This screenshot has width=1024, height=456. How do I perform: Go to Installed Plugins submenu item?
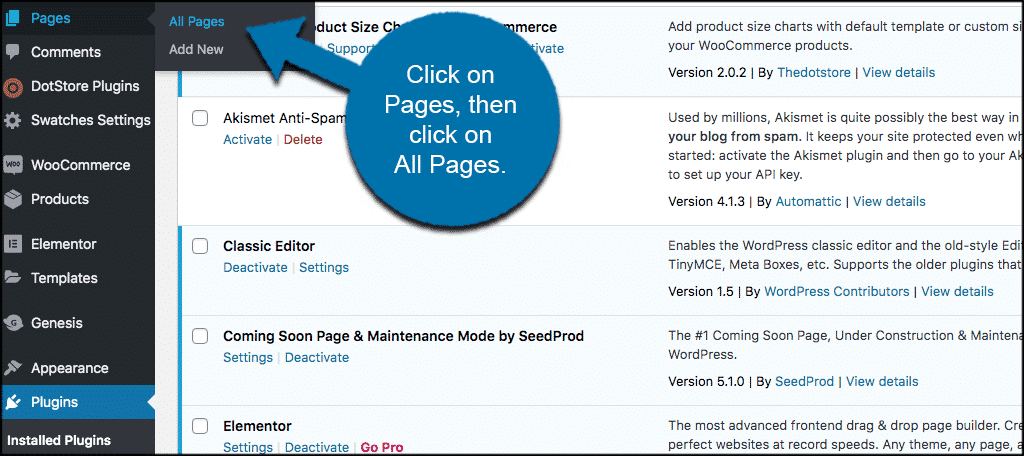click(59, 440)
